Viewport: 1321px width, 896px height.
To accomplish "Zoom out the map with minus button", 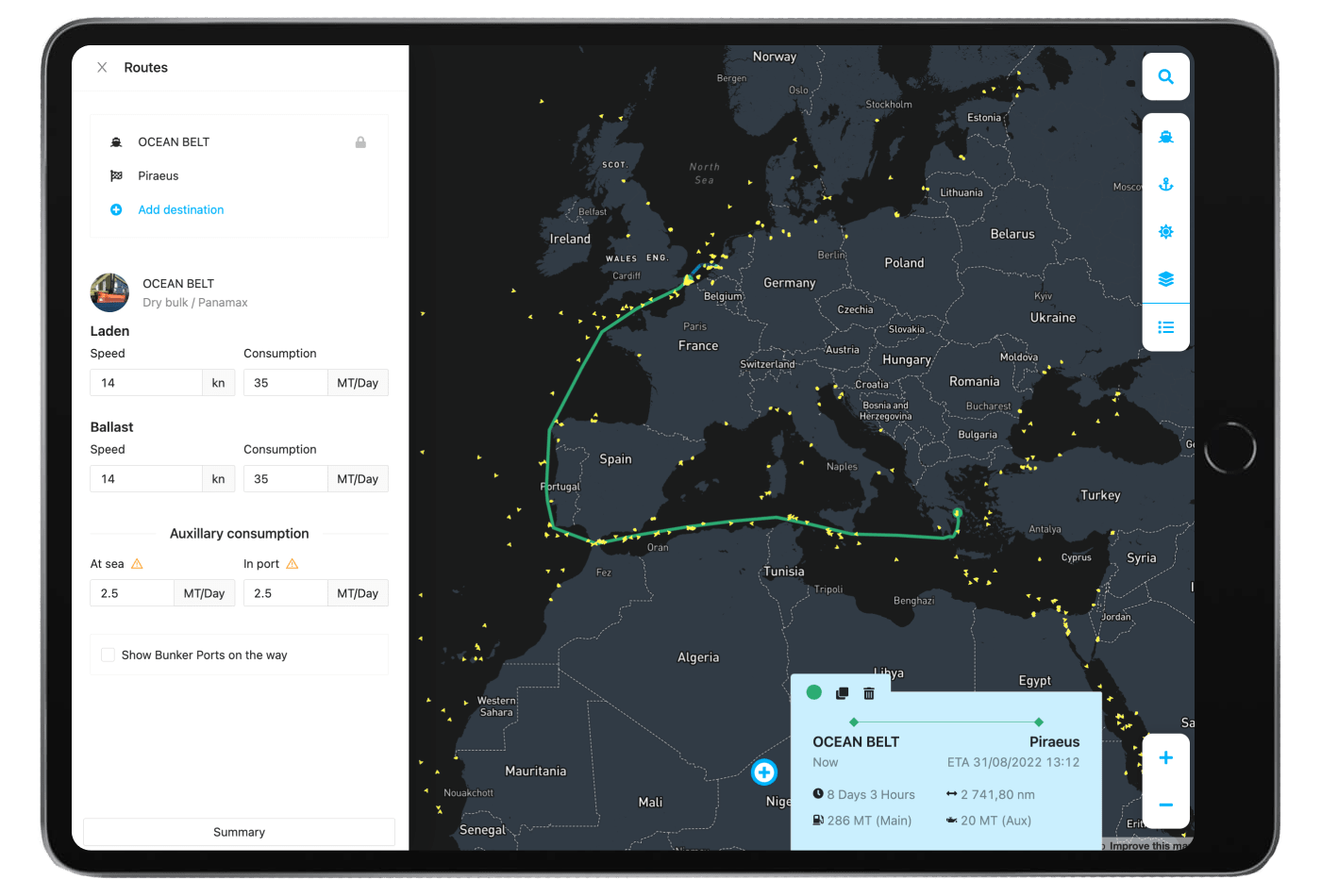I will click(x=1165, y=805).
